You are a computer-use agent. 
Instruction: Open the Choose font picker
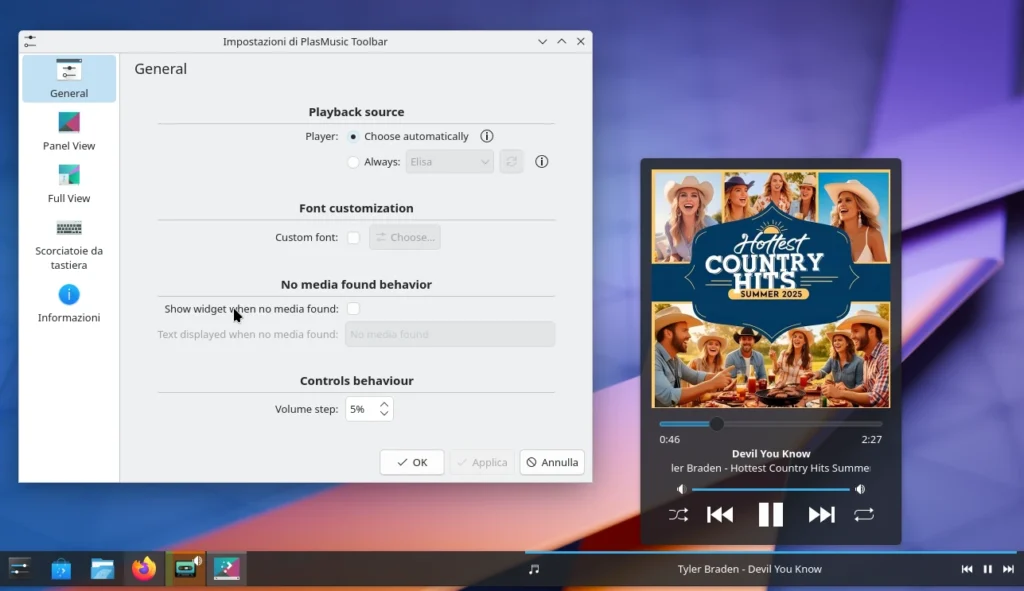tap(404, 237)
